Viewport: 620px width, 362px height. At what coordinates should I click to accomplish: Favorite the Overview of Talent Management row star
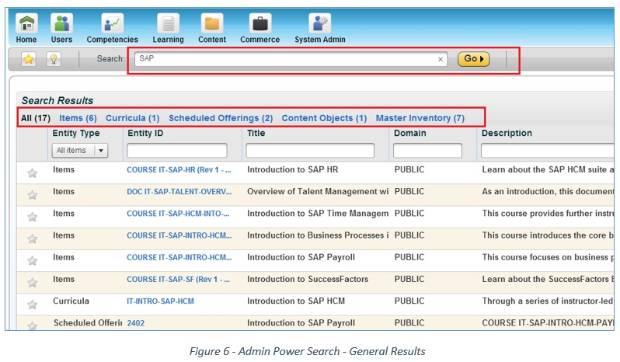tap(32, 195)
